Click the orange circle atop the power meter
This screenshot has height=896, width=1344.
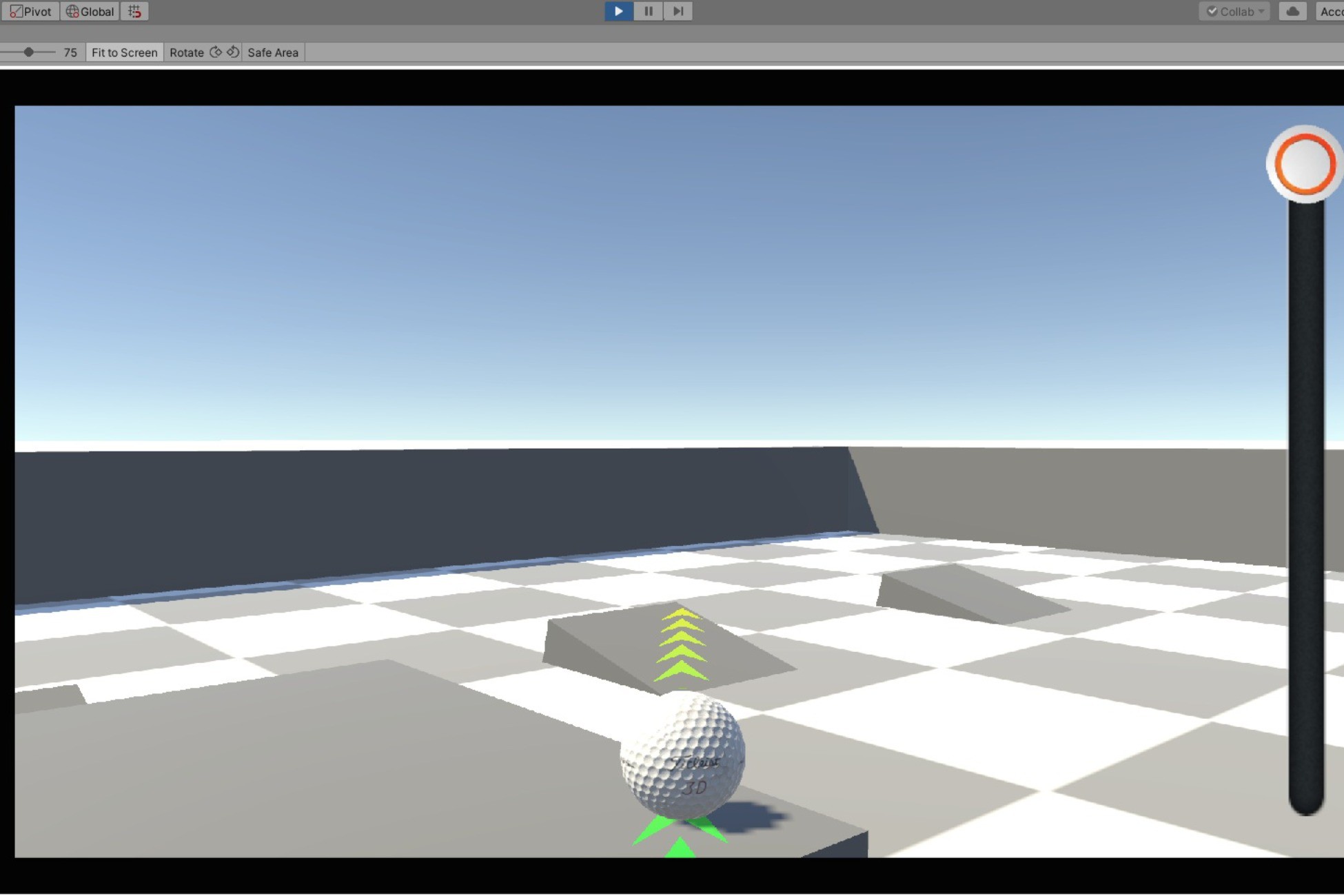click(x=1303, y=163)
